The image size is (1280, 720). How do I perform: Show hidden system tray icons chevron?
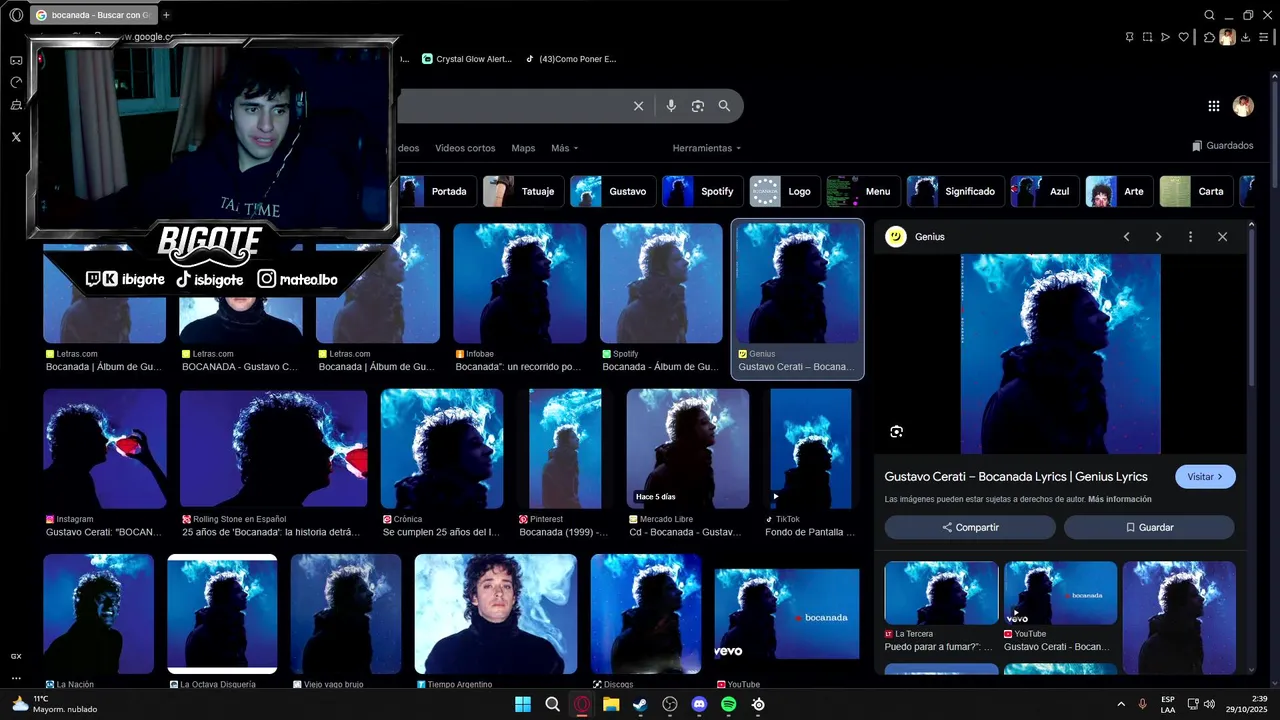(1120, 704)
